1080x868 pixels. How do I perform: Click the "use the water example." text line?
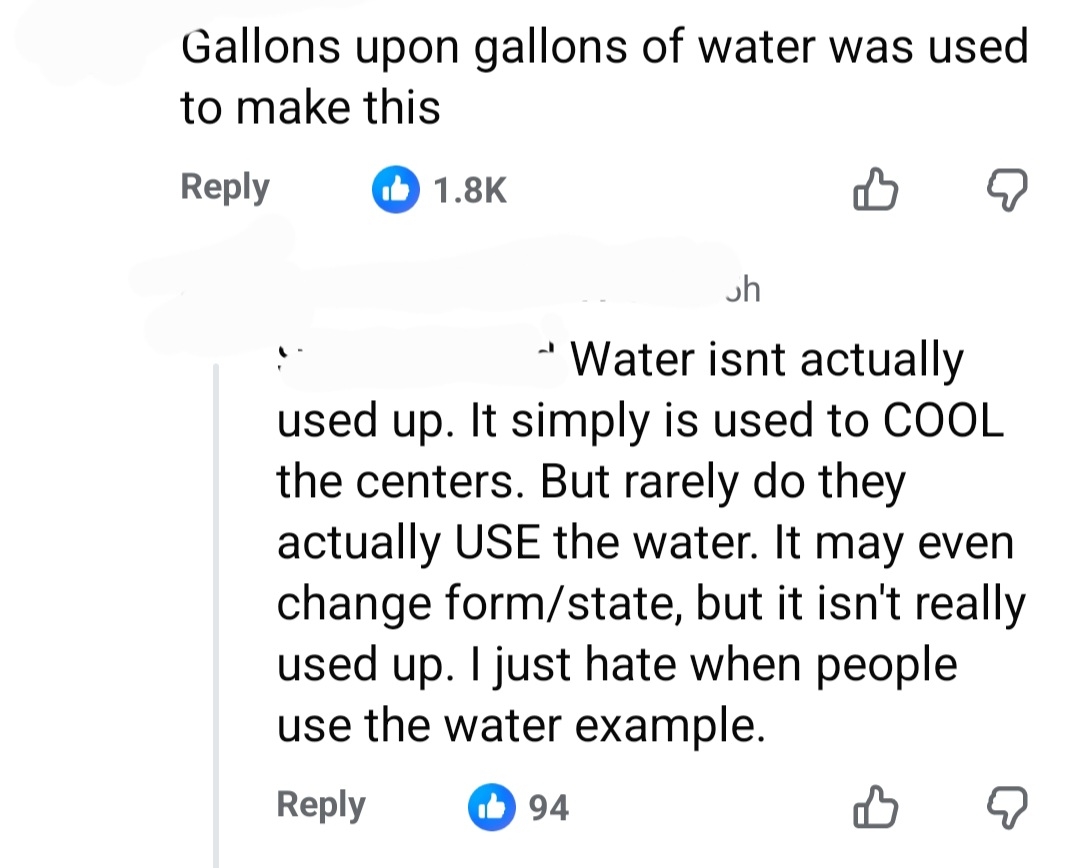[520, 726]
